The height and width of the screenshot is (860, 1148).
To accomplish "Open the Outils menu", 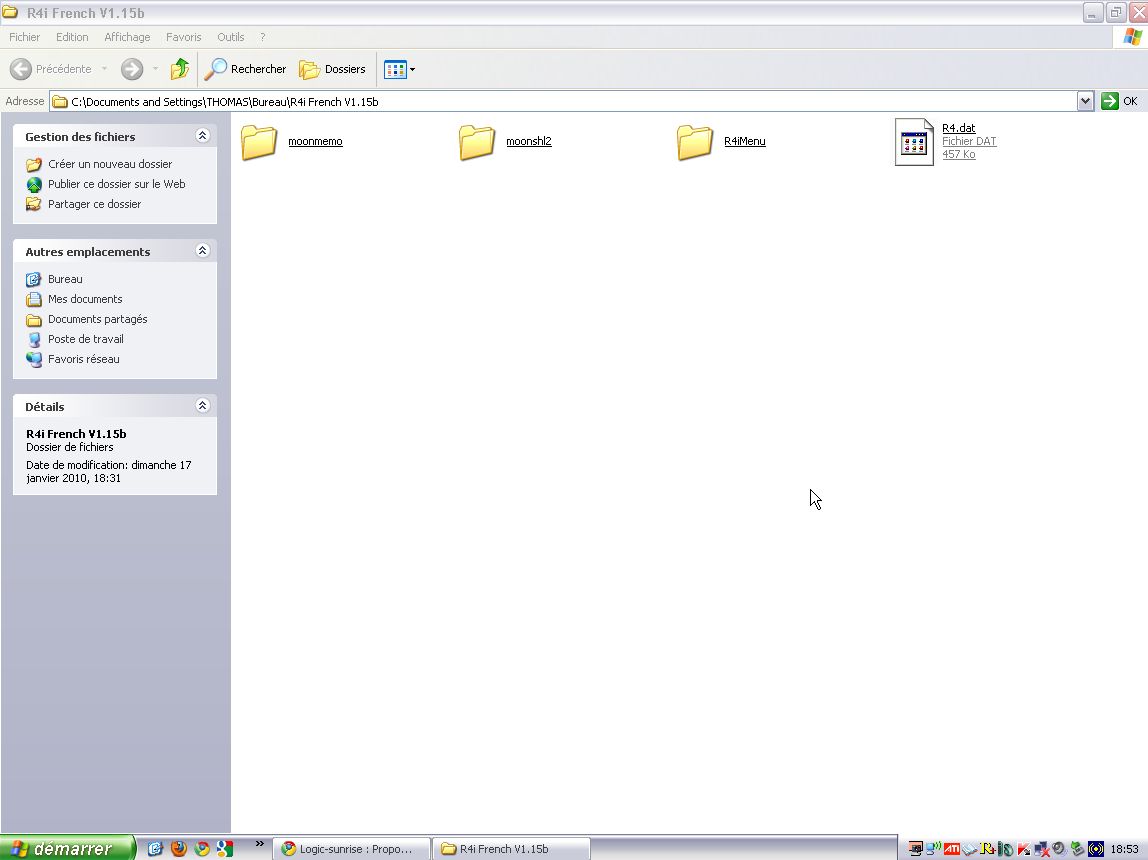I will click(230, 37).
